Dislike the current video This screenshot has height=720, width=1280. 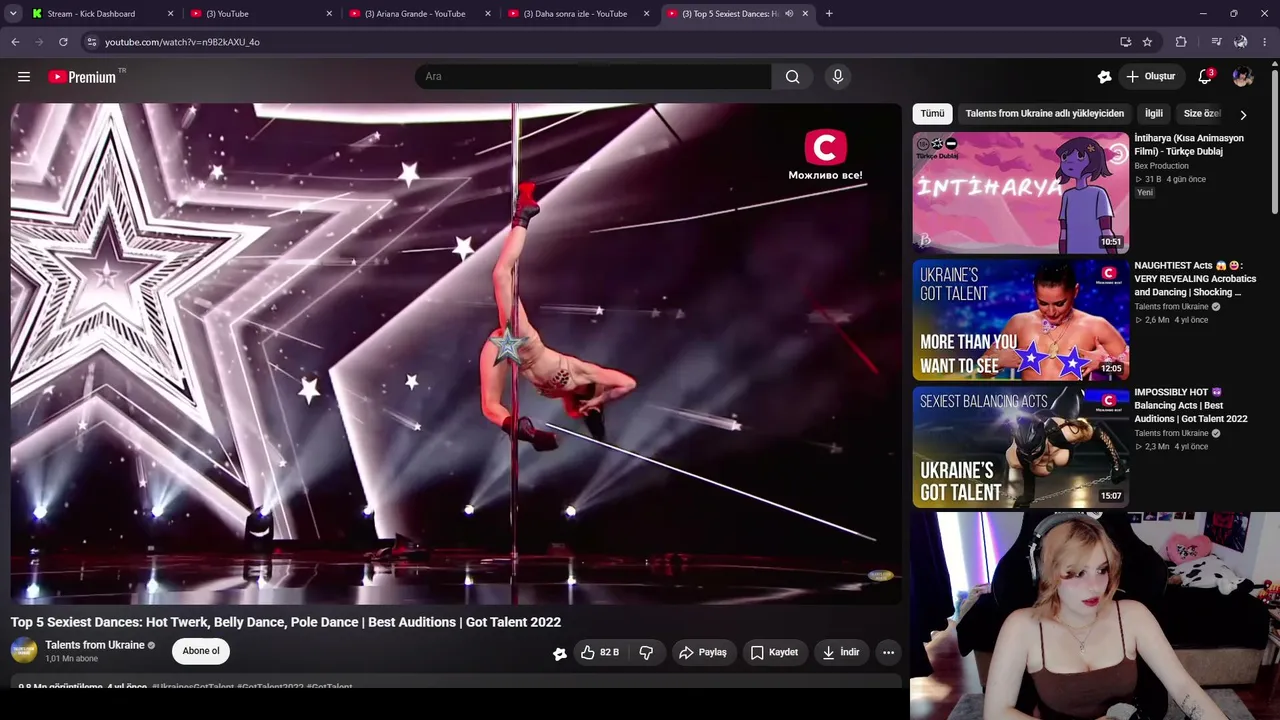point(646,652)
